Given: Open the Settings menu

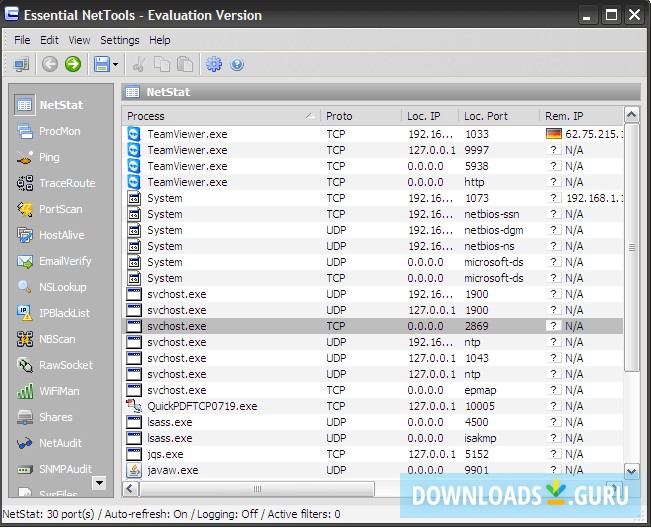Looking at the screenshot, I should click(x=120, y=40).
